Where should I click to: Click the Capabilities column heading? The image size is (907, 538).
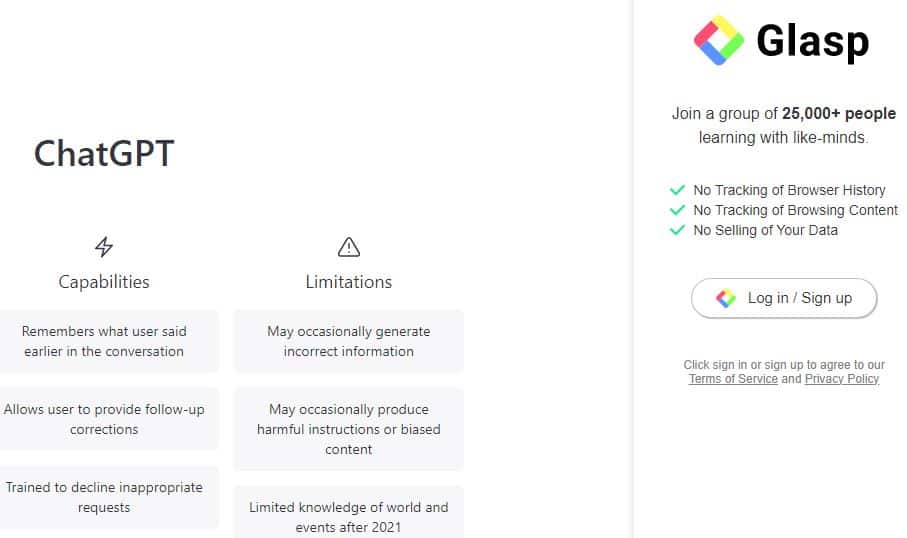click(104, 282)
